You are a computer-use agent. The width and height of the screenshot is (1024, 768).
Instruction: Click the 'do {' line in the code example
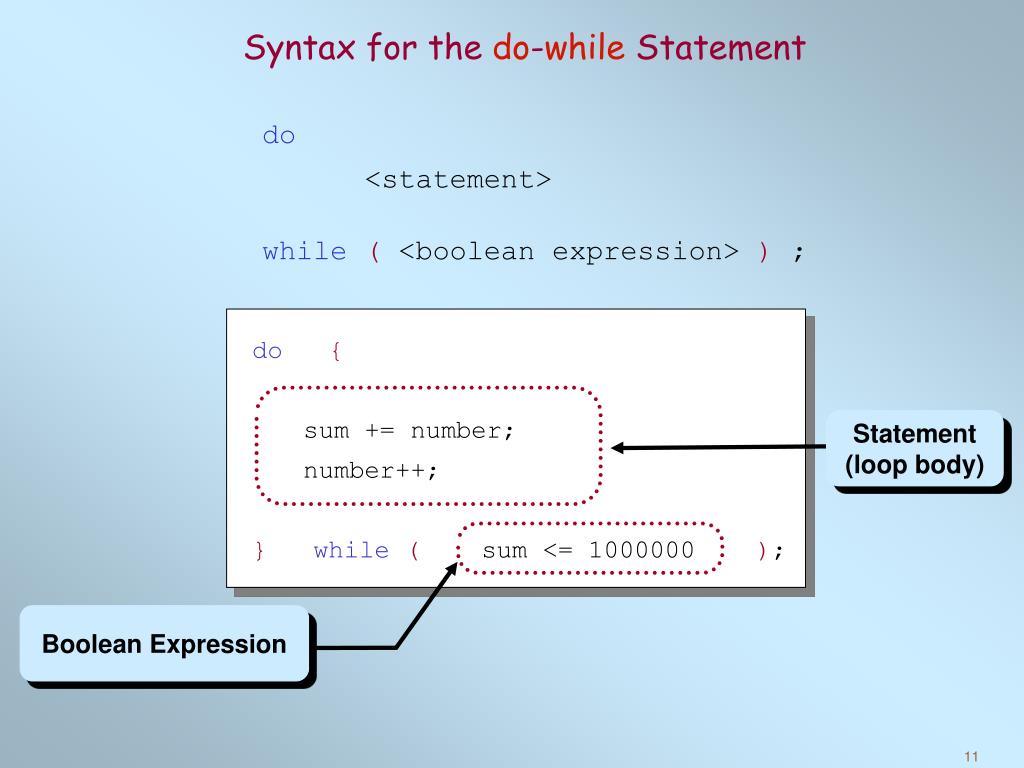coord(296,351)
